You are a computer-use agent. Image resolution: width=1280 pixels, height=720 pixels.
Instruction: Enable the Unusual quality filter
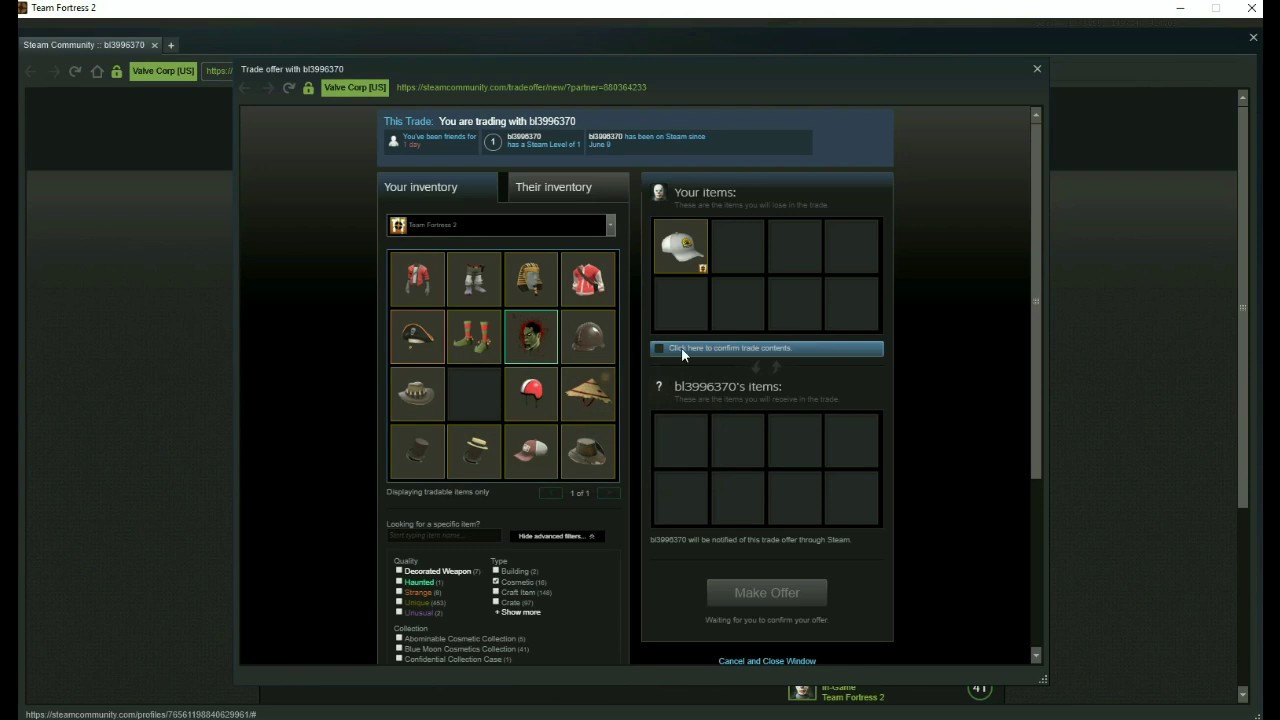(x=399, y=612)
